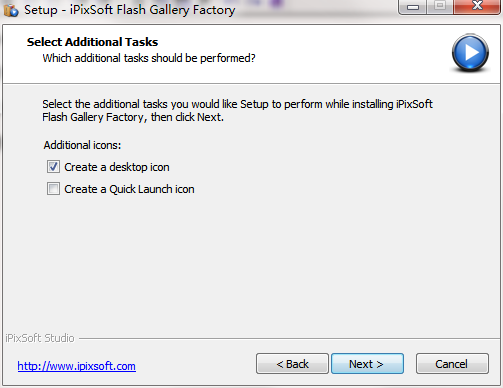
Task: Click the instruction paragraph about additional tasks
Action: (237, 111)
